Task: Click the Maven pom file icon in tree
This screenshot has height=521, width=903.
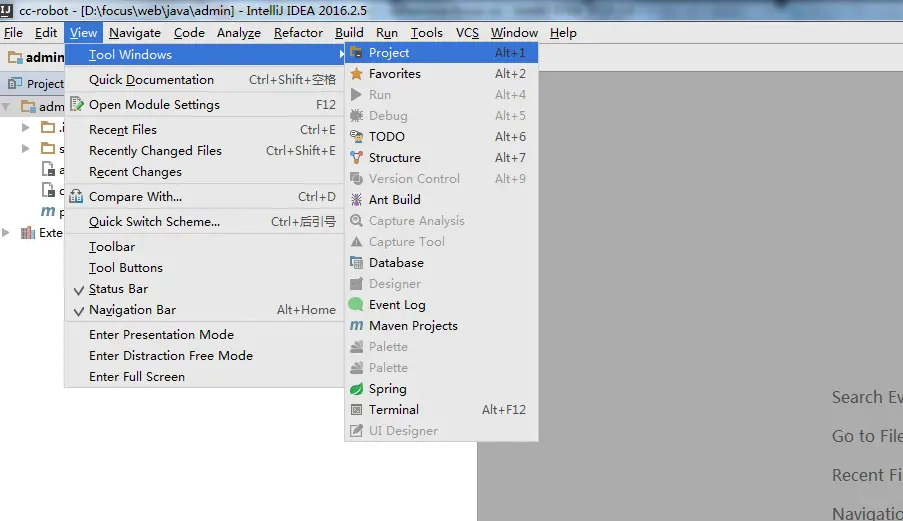Action: [48, 211]
